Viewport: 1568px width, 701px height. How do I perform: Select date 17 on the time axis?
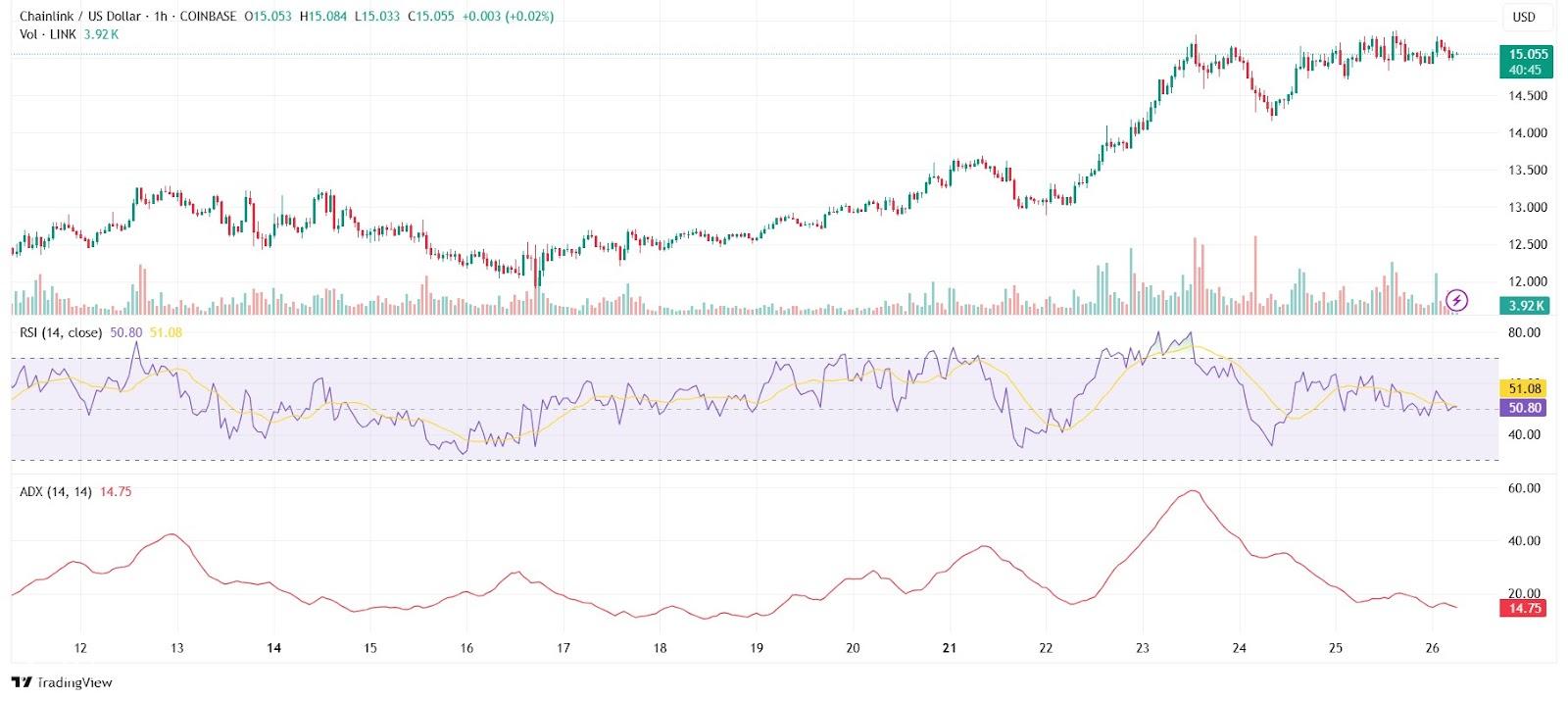click(x=563, y=648)
